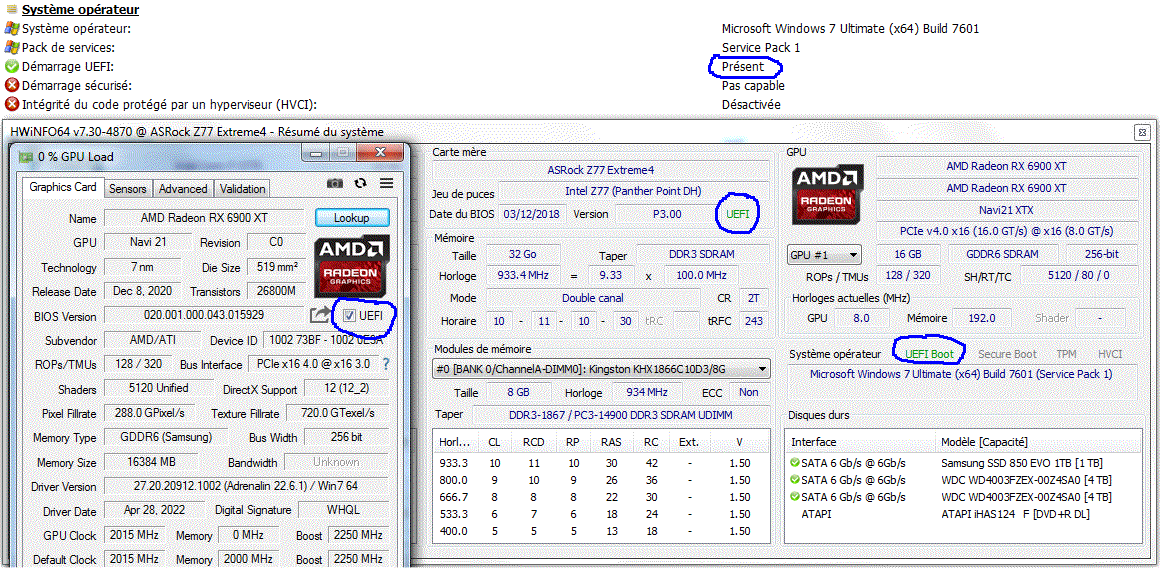The height and width of the screenshot is (568, 1160).
Task: Click the GPU-Z title bar chip icon
Action: click(24, 157)
